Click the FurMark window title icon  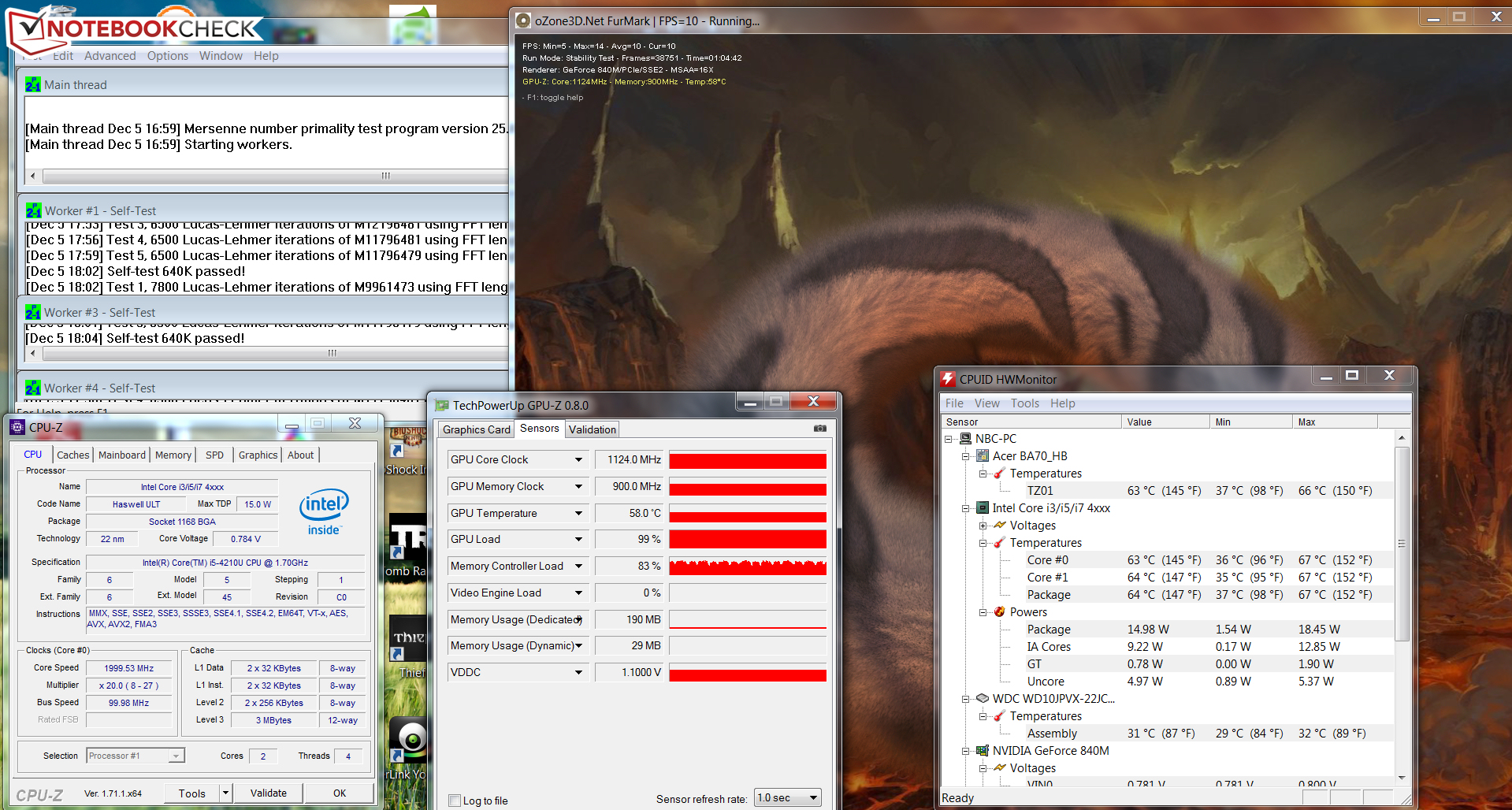coord(523,20)
